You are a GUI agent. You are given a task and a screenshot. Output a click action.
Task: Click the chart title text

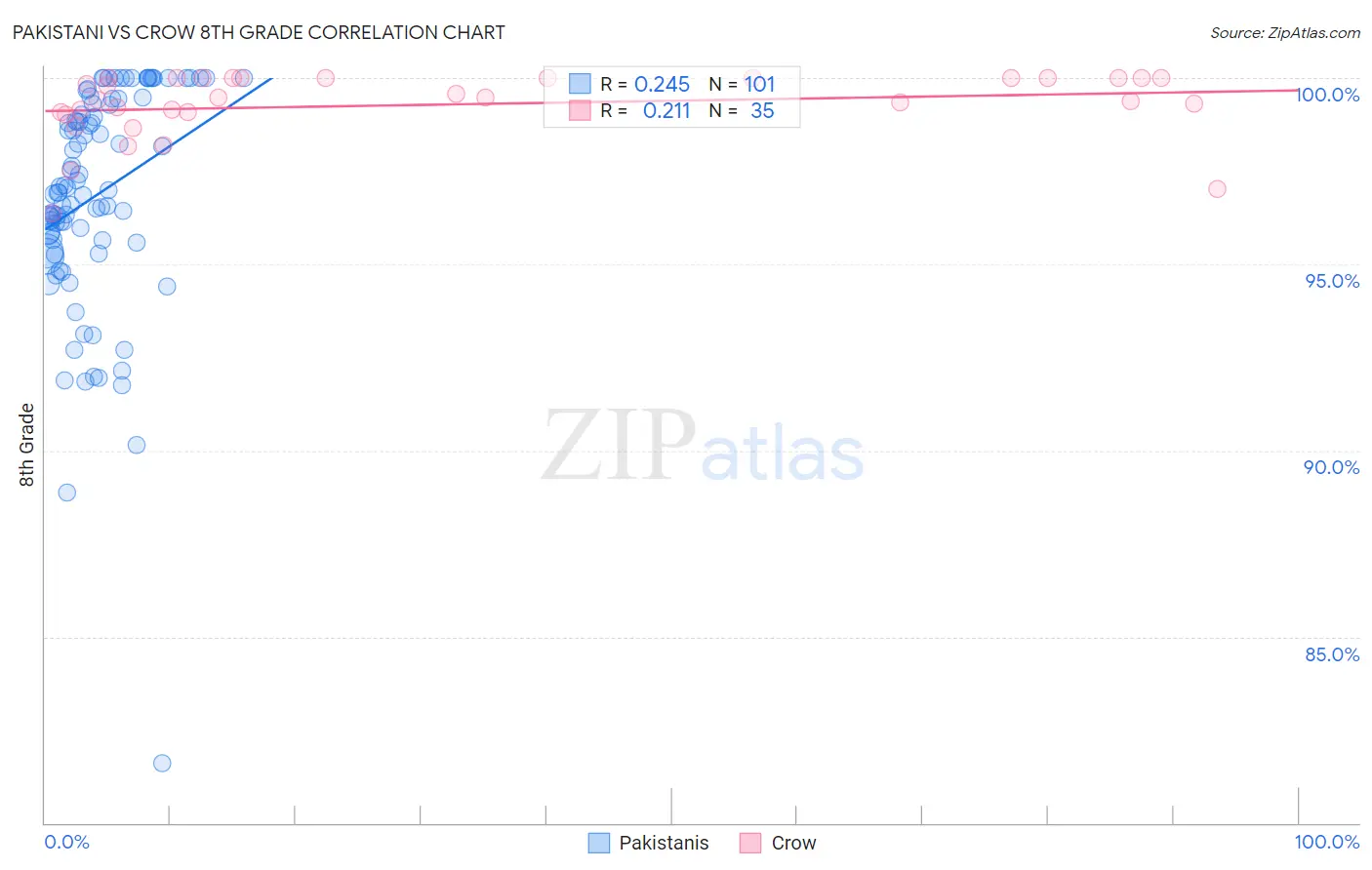pos(259,33)
